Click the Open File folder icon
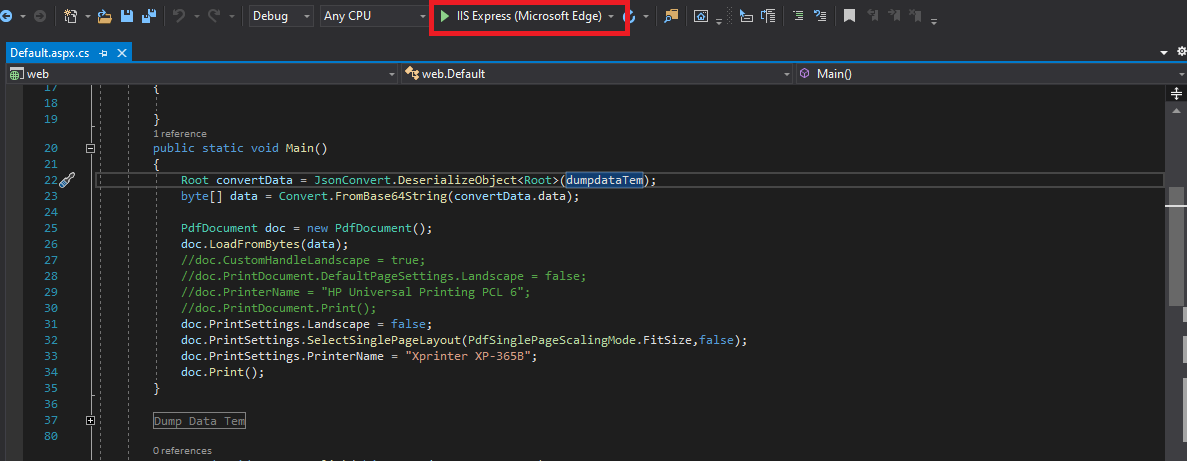1187x461 pixels. (x=105, y=16)
